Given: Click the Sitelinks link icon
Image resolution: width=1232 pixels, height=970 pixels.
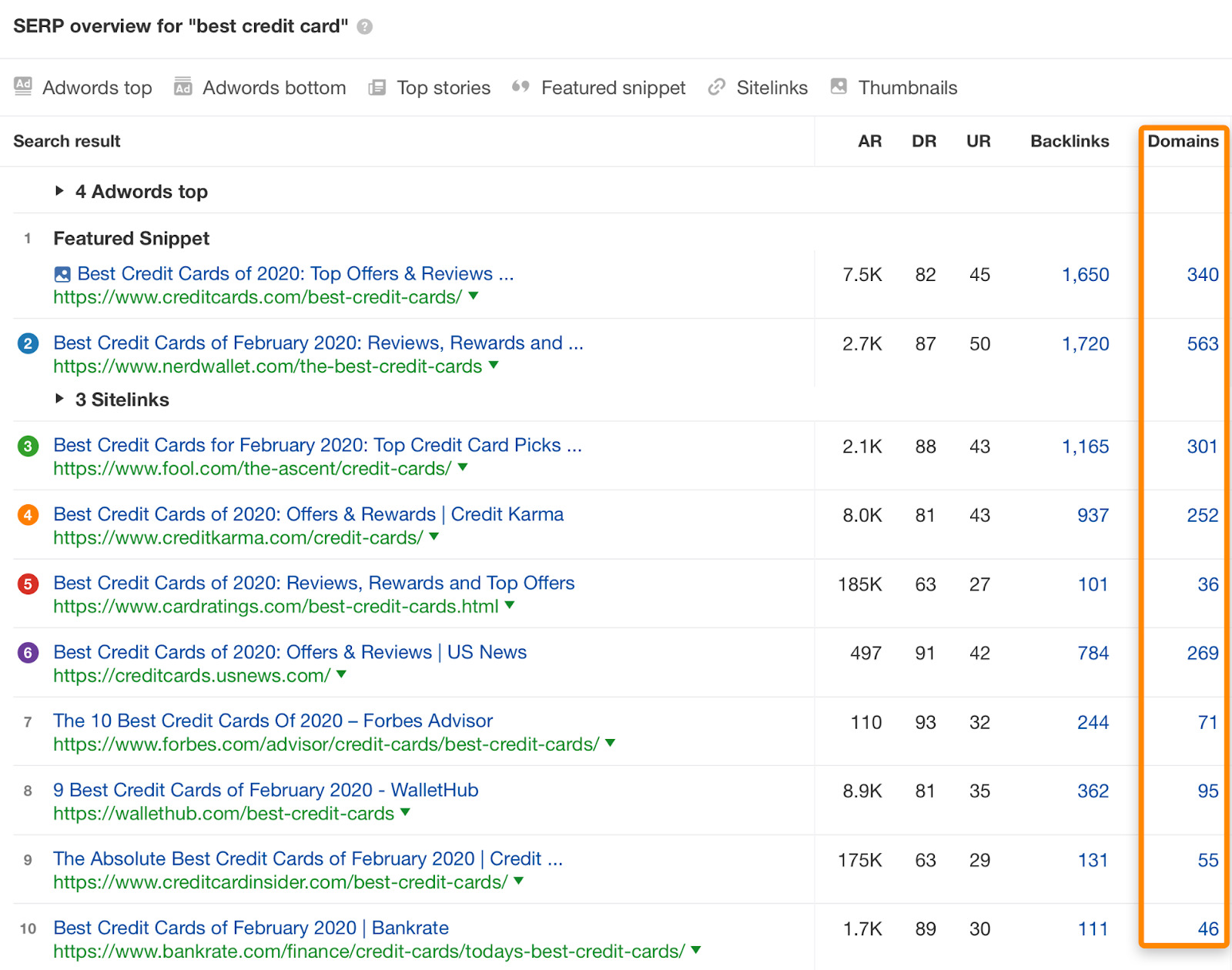Looking at the screenshot, I should tap(716, 87).
